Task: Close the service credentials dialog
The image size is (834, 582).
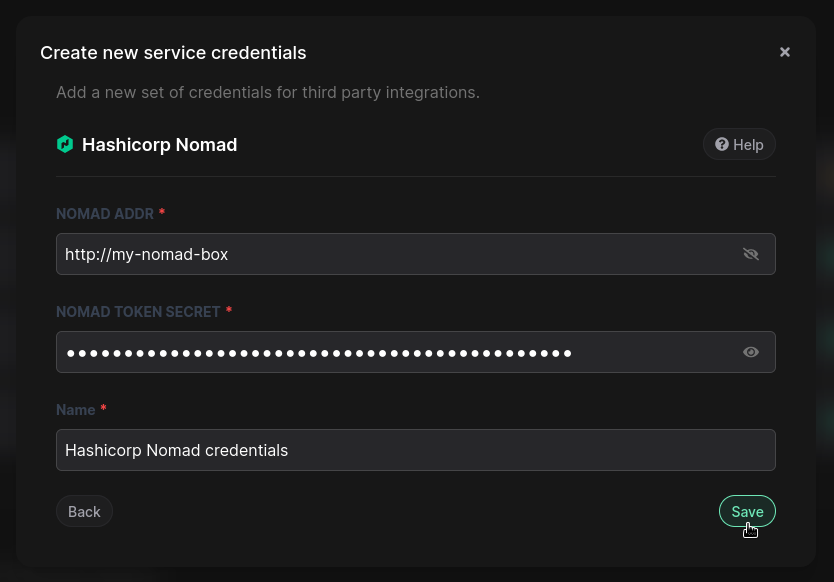Action: [785, 52]
